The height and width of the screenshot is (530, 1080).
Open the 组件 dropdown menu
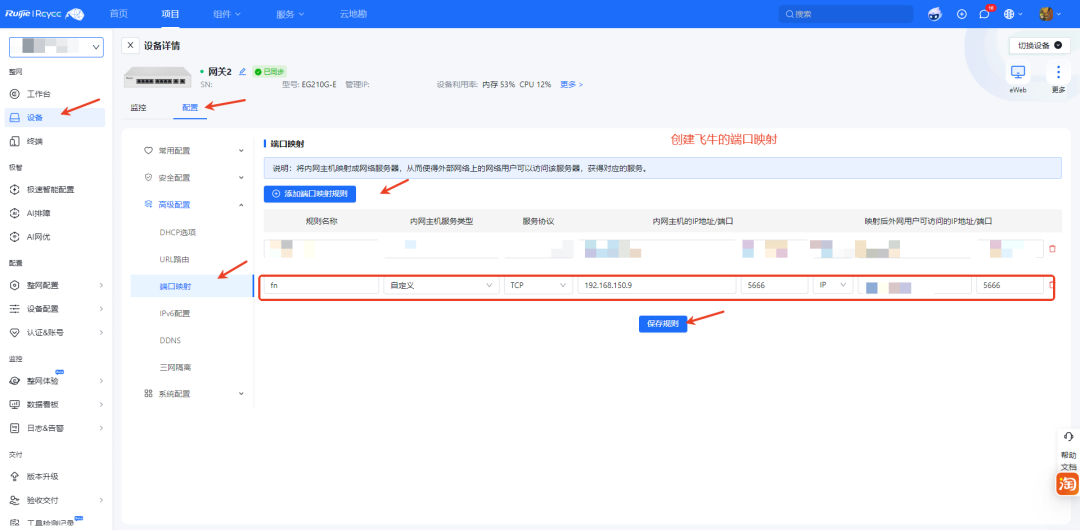click(x=227, y=14)
